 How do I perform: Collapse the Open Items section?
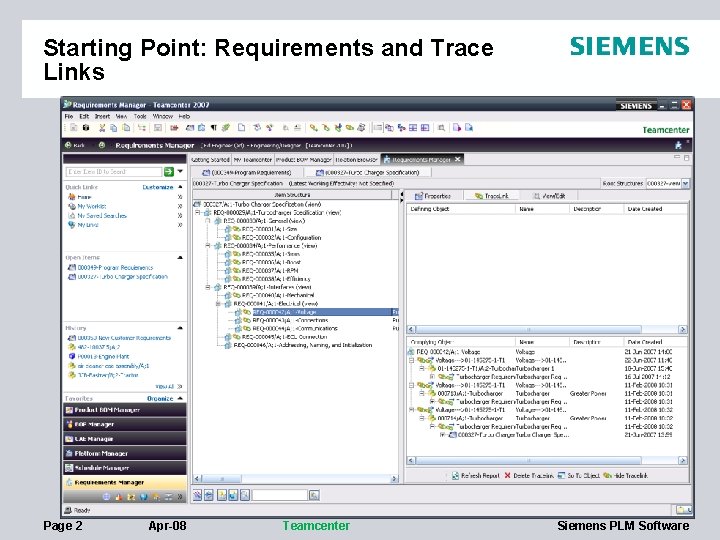click(x=180, y=258)
